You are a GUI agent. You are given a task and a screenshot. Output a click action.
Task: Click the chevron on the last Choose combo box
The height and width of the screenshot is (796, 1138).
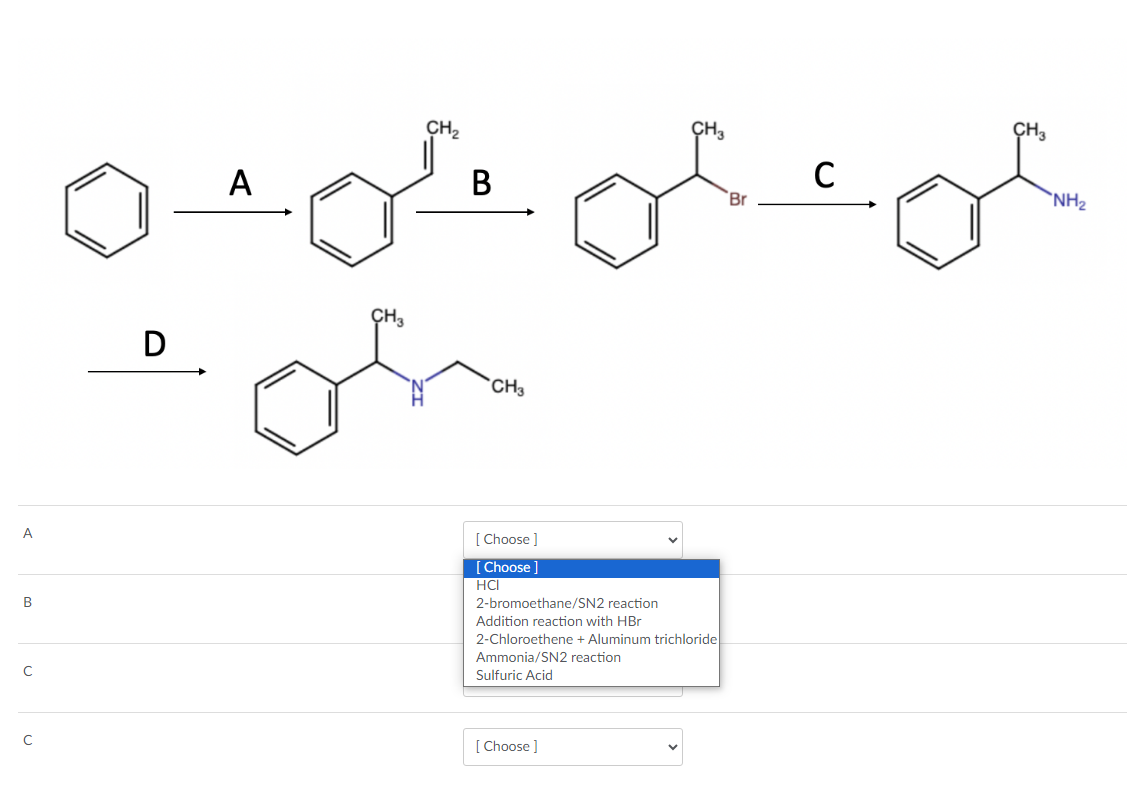[671, 746]
